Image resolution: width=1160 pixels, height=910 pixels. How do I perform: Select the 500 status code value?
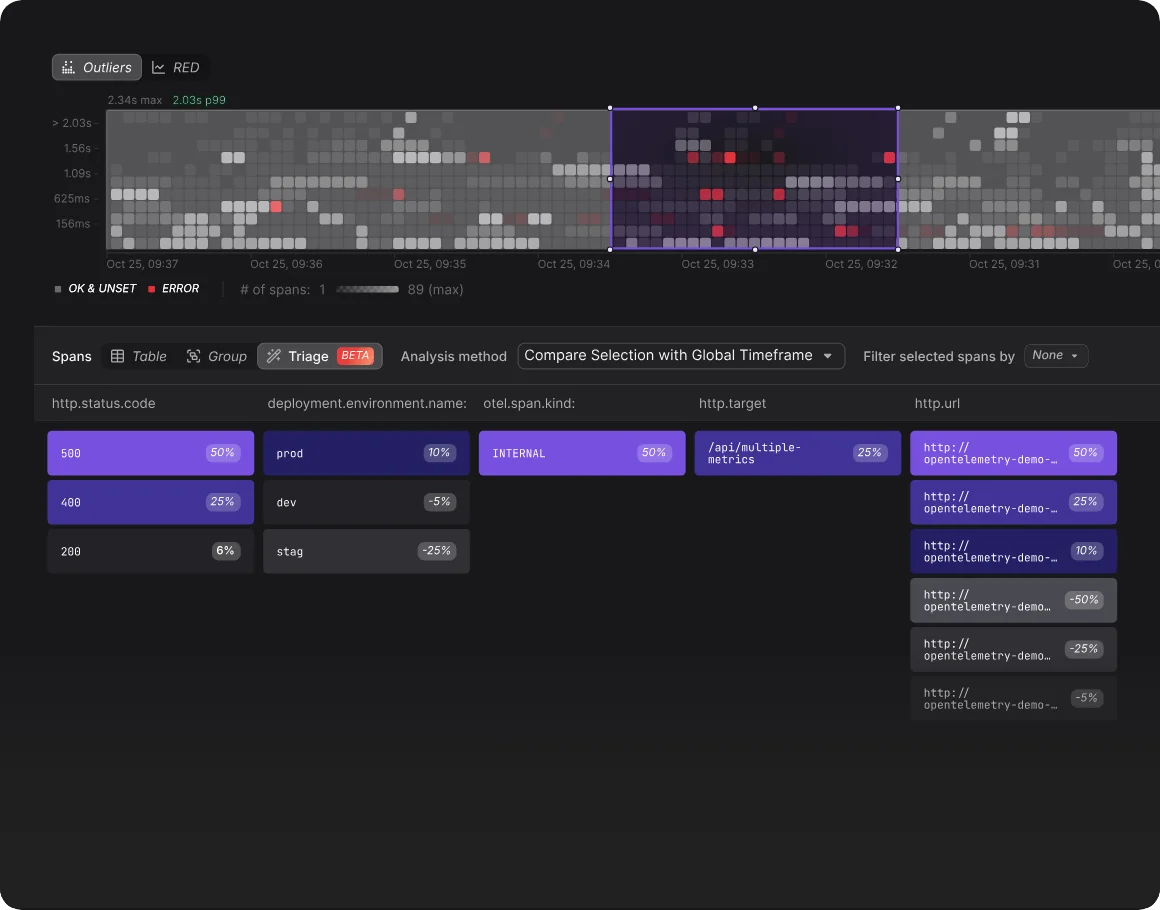(x=150, y=453)
